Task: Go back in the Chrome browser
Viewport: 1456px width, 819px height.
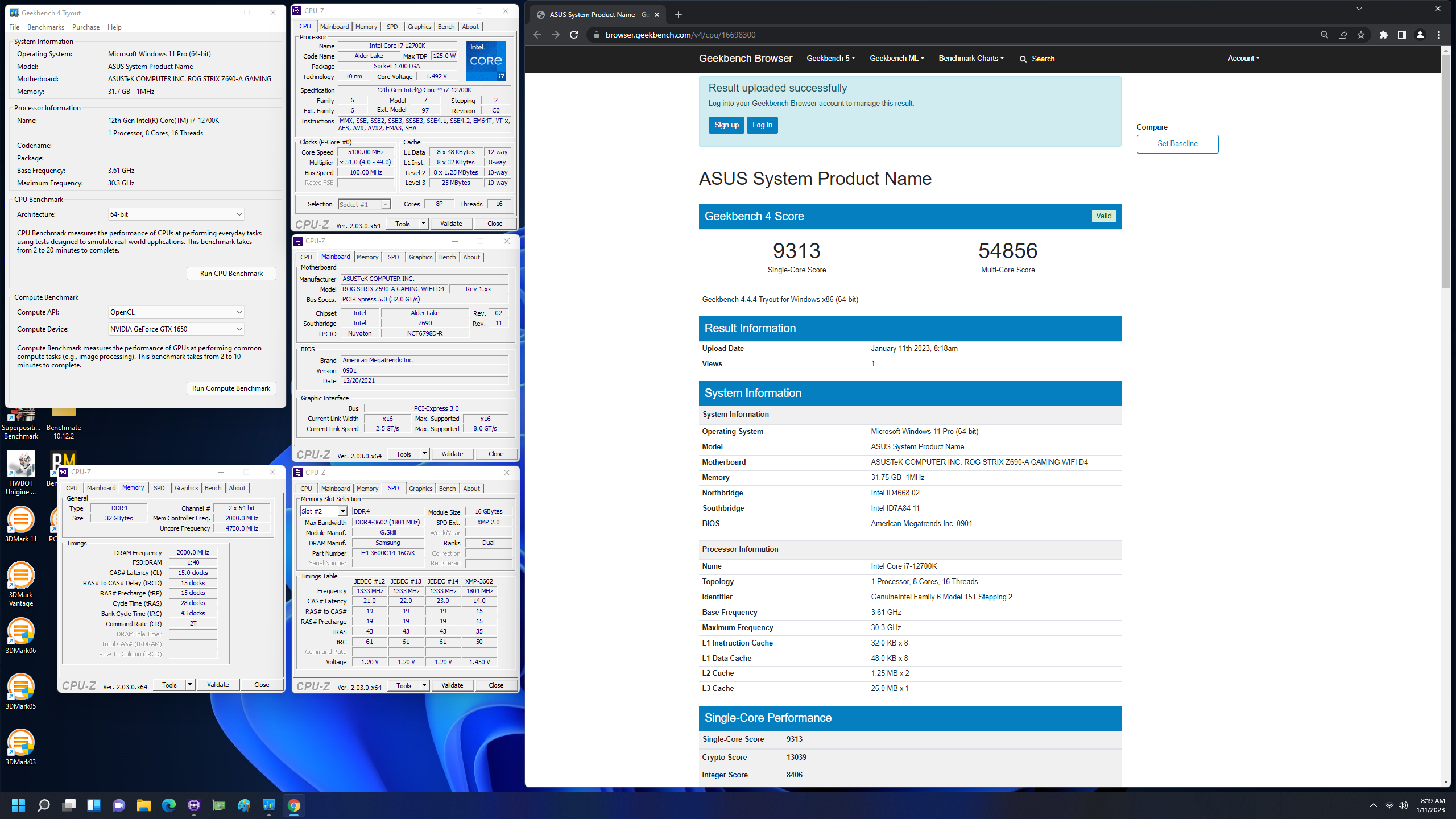Action: (x=537, y=35)
